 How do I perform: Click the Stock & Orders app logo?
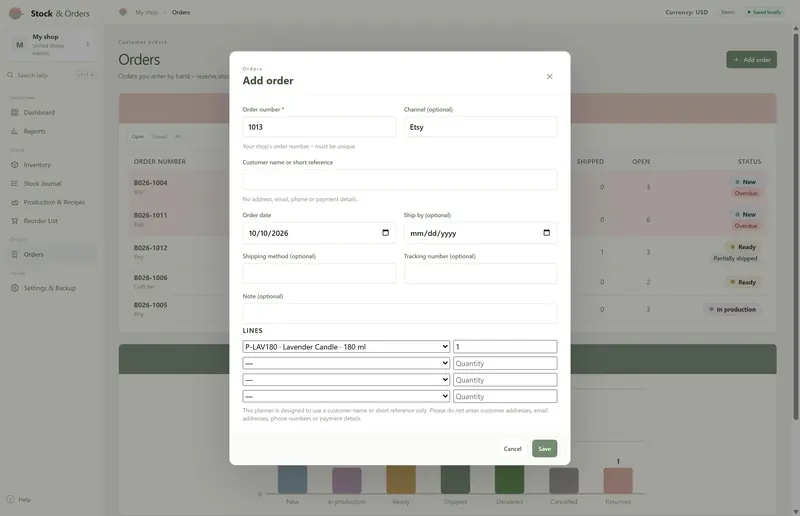pyautogui.click(x=16, y=13)
